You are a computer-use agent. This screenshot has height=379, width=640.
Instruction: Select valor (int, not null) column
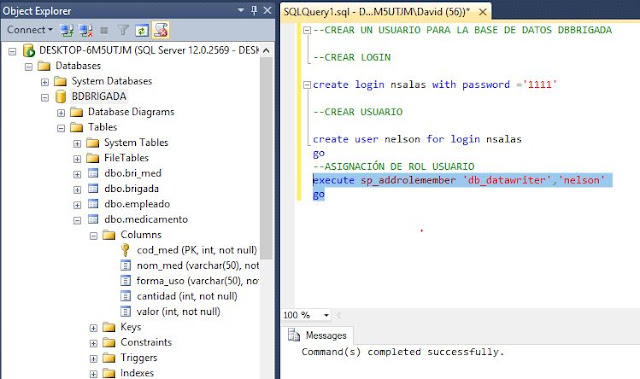pos(178,312)
